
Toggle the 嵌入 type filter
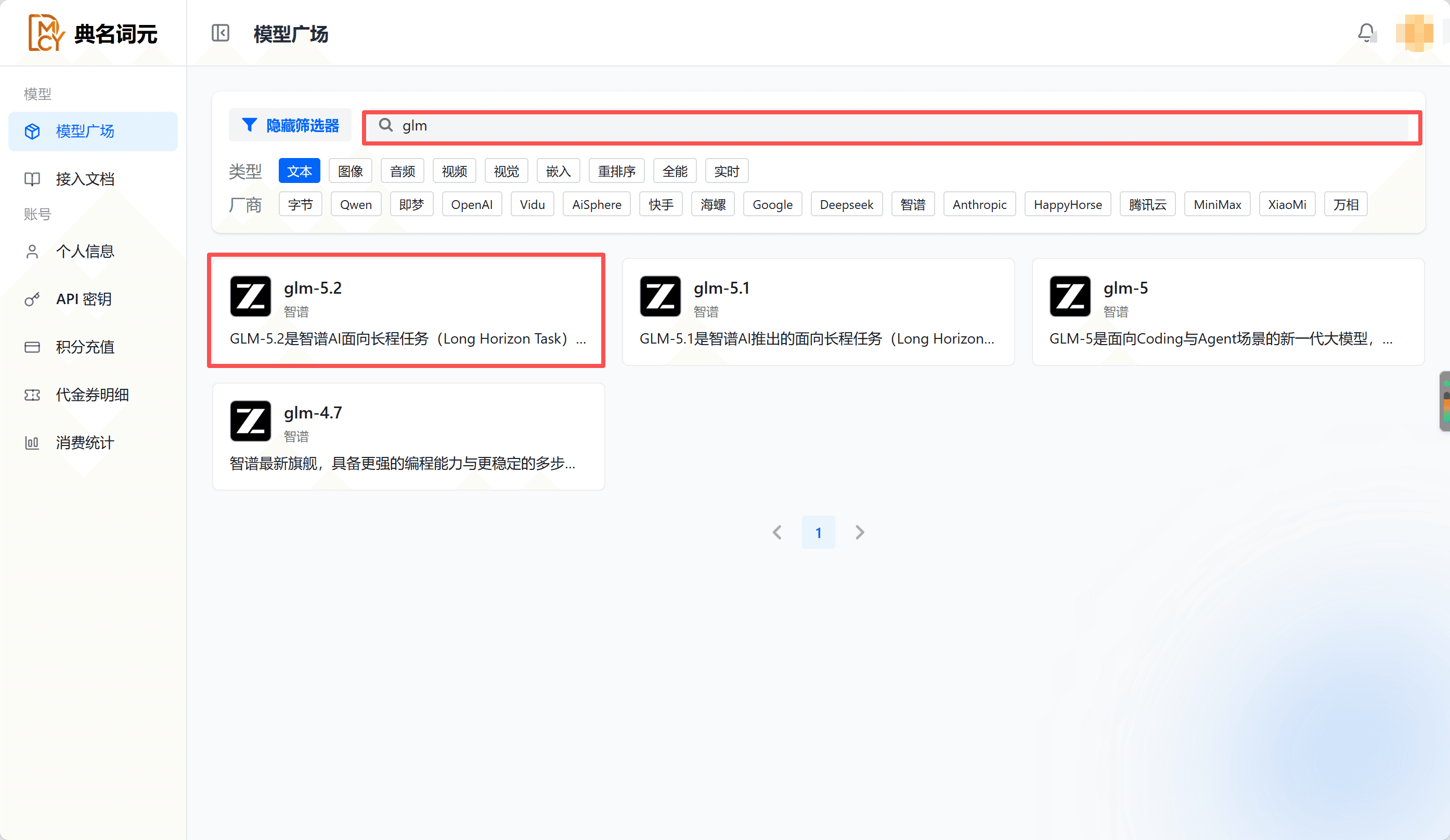point(558,172)
